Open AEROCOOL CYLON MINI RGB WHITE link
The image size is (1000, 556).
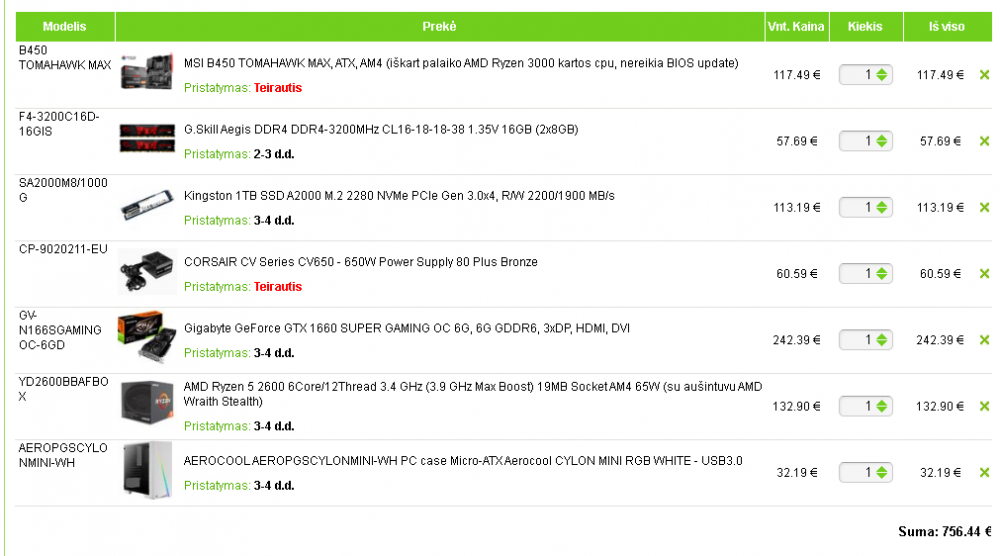(463, 461)
